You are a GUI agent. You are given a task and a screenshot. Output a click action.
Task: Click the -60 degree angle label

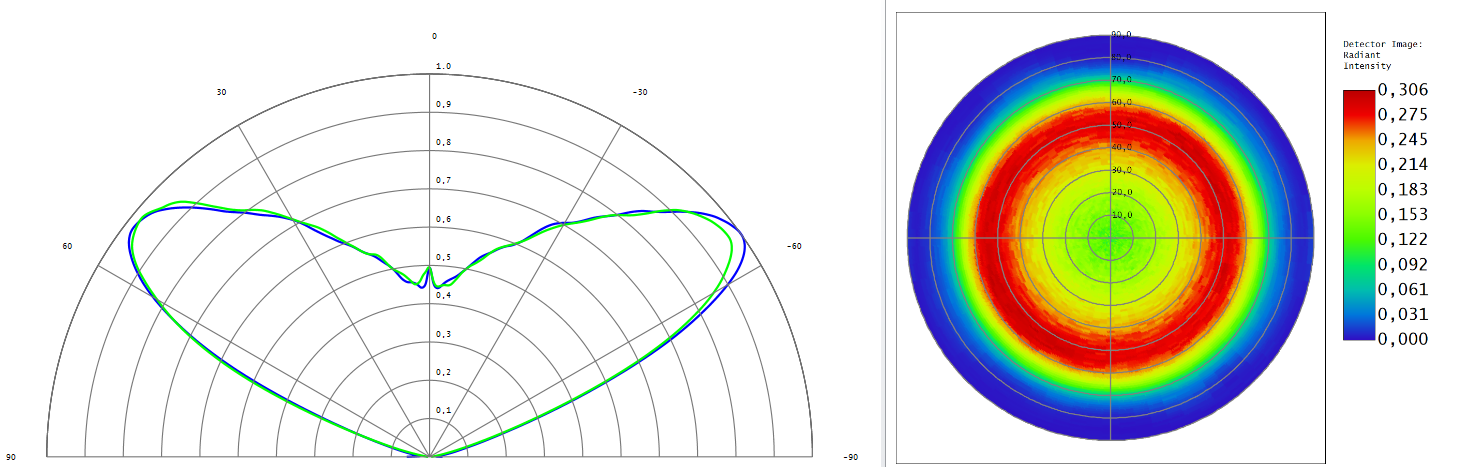pos(794,246)
